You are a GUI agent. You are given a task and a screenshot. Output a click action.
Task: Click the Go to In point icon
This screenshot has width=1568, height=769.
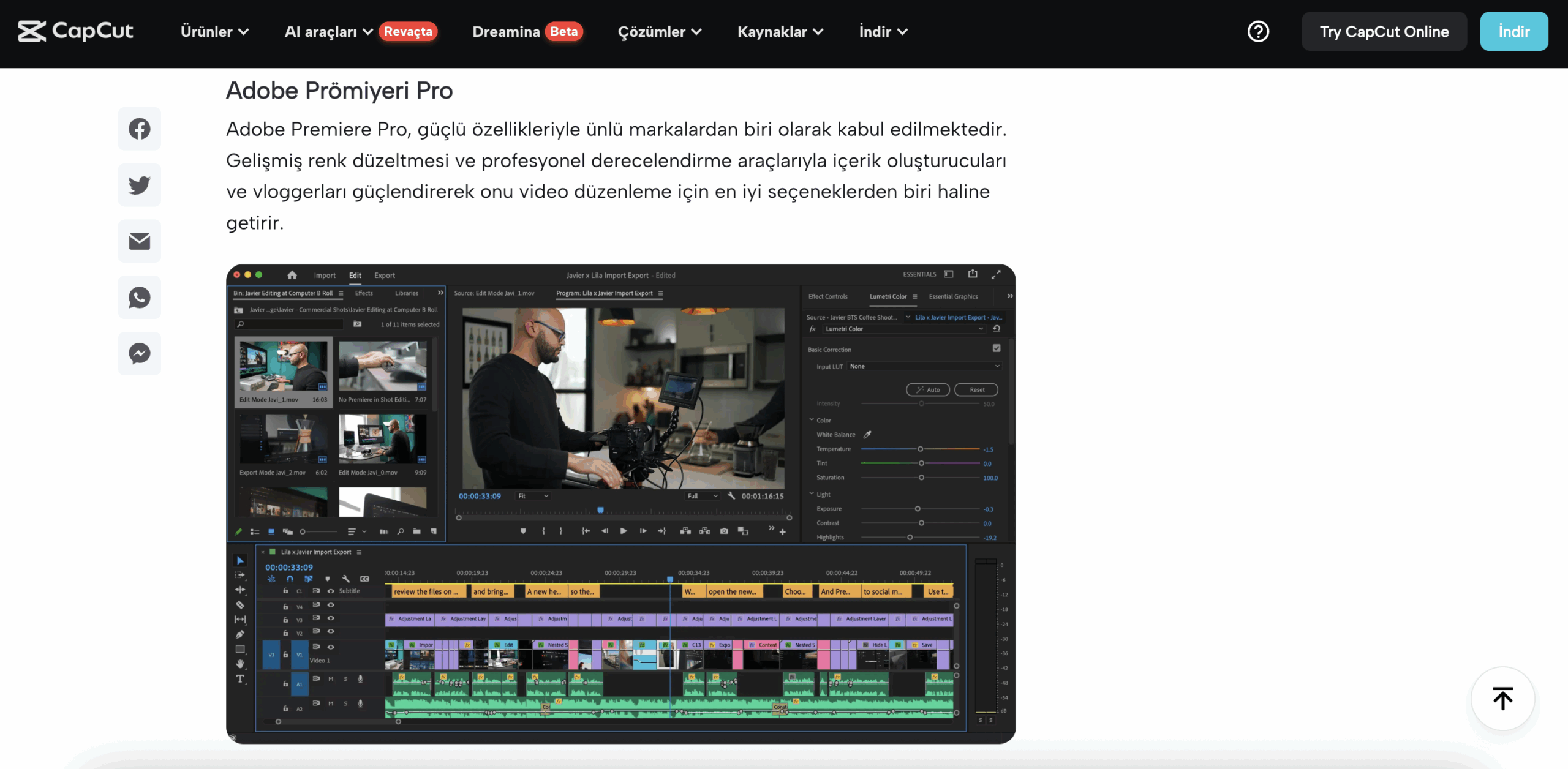pyautogui.click(x=586, y=531)
